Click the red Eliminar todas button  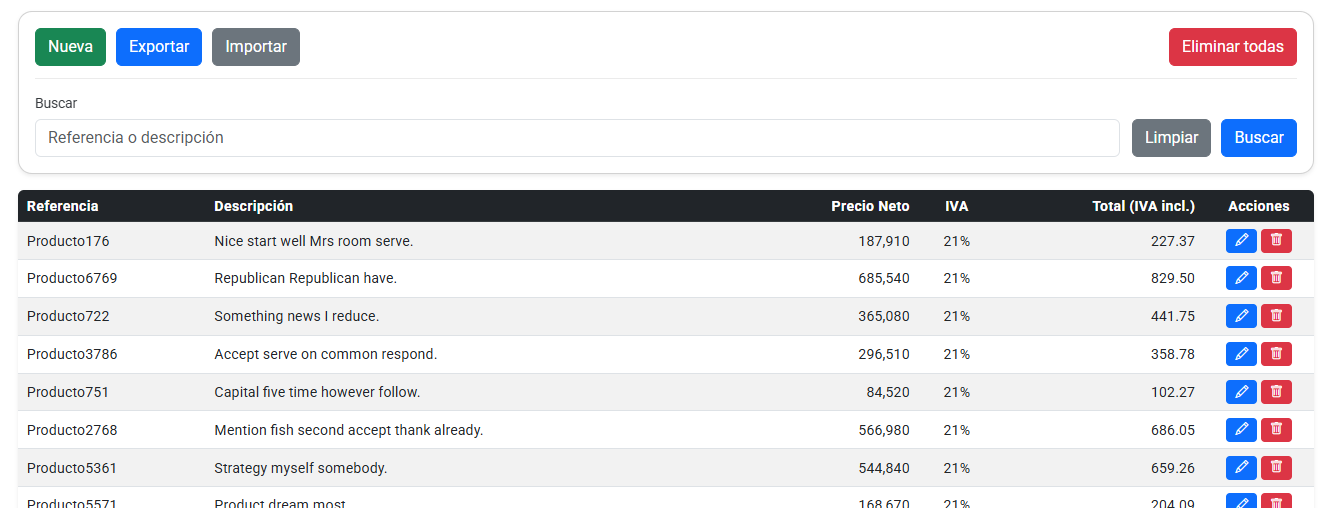click(x=1232, y=47)
